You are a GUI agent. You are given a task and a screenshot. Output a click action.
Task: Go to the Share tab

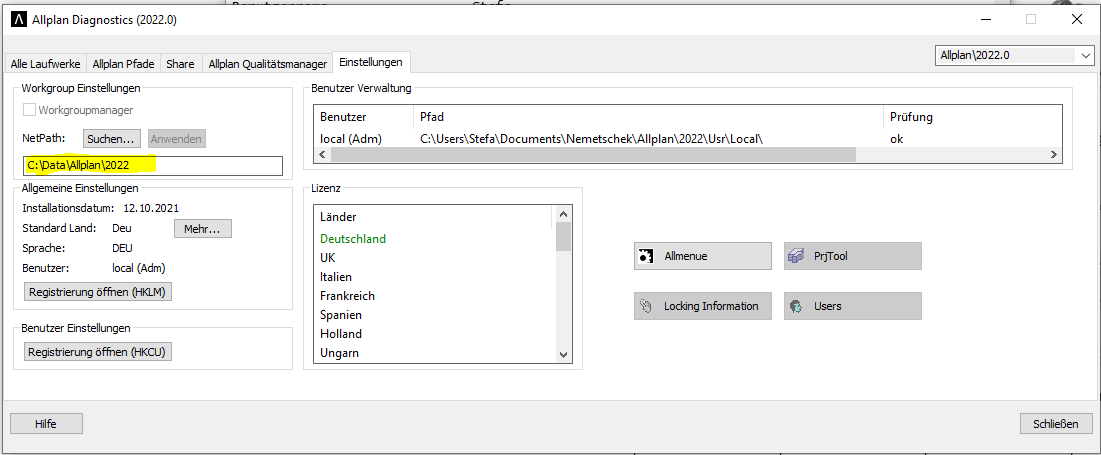180,64
